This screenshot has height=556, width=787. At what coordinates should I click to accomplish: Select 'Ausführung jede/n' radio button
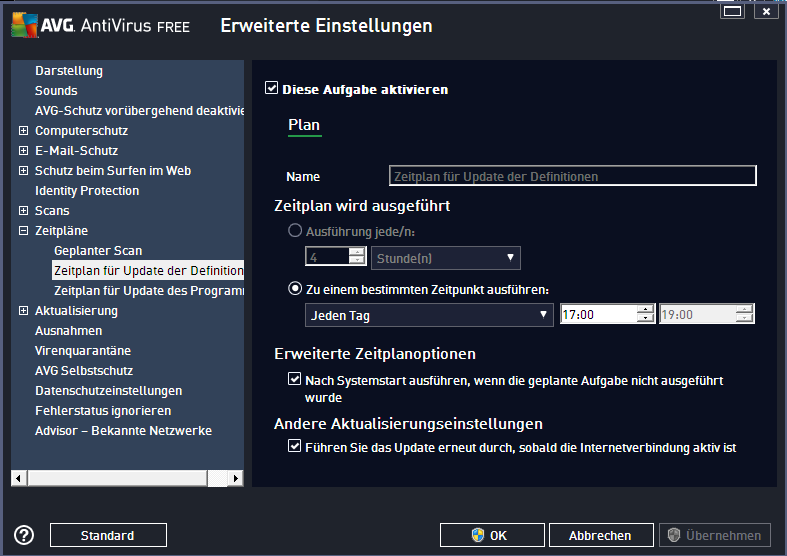295,230
